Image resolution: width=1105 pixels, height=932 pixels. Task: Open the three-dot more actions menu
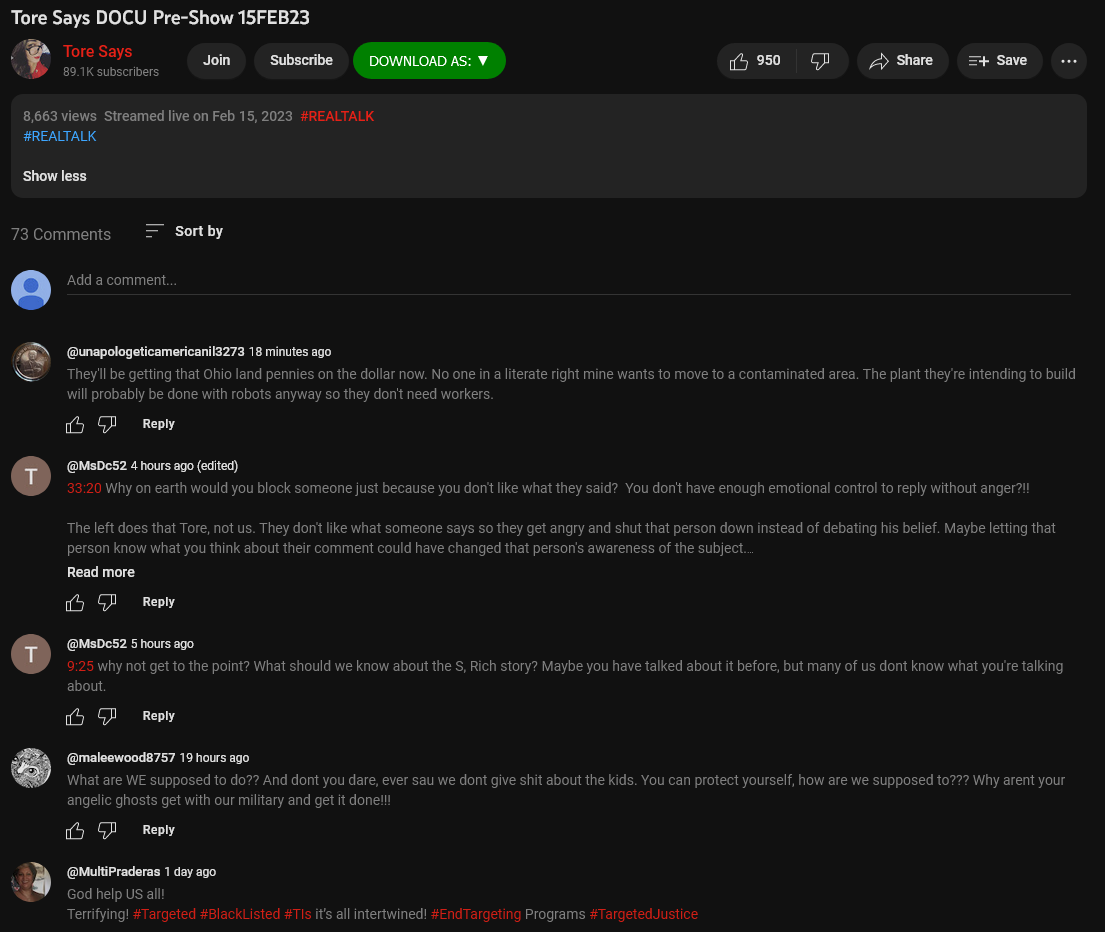(1068, 61)
